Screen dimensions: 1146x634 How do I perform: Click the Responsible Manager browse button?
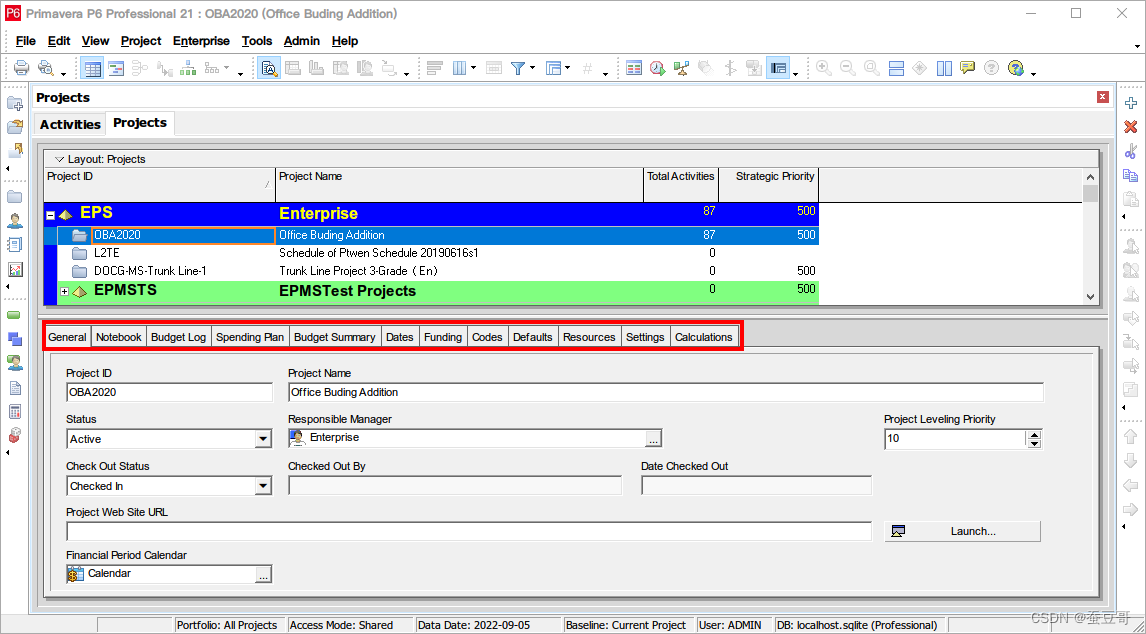tap(653, 439)
